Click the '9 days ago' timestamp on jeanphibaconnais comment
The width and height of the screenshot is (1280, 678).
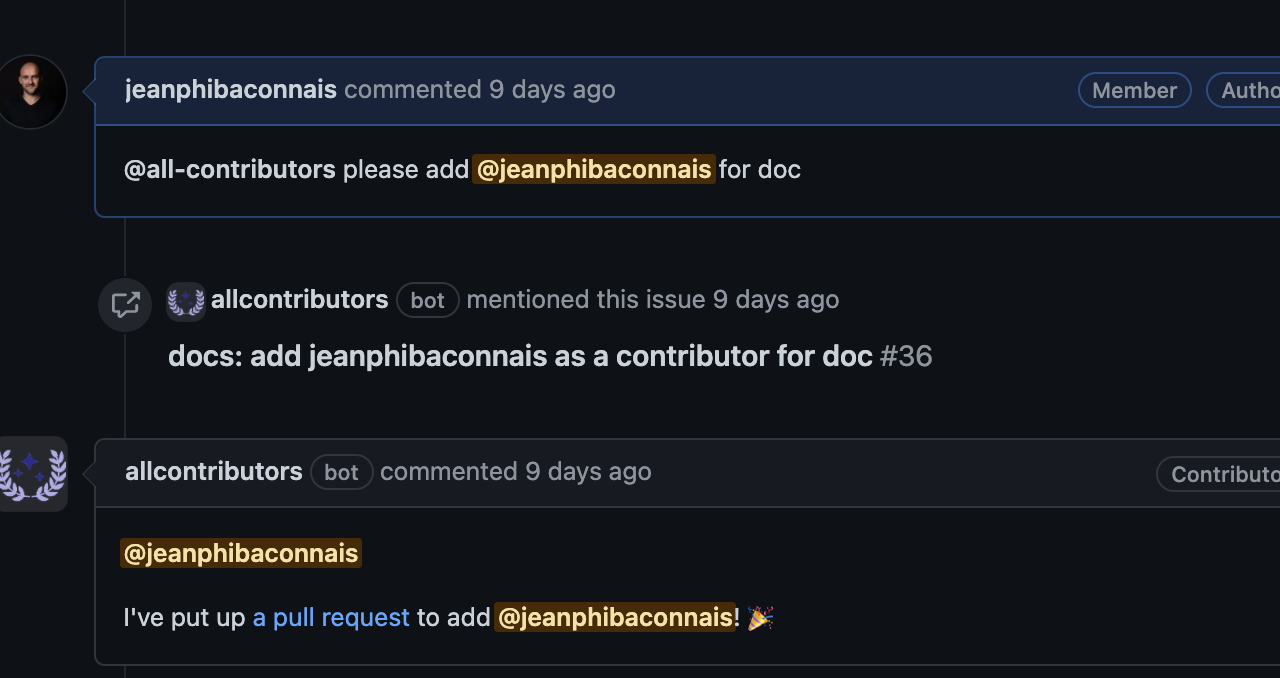(552, 90)
